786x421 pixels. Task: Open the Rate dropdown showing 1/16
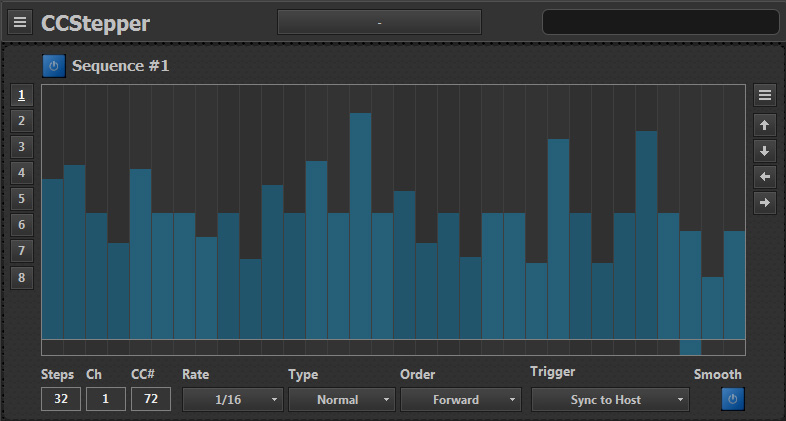tap(233, 399)
